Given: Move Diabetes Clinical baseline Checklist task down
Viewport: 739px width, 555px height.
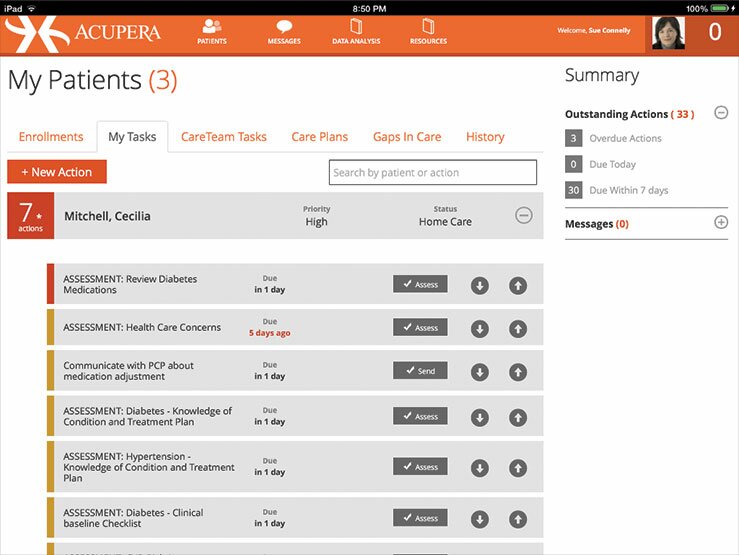Looking at the screenshot, I should click(480, 519).
